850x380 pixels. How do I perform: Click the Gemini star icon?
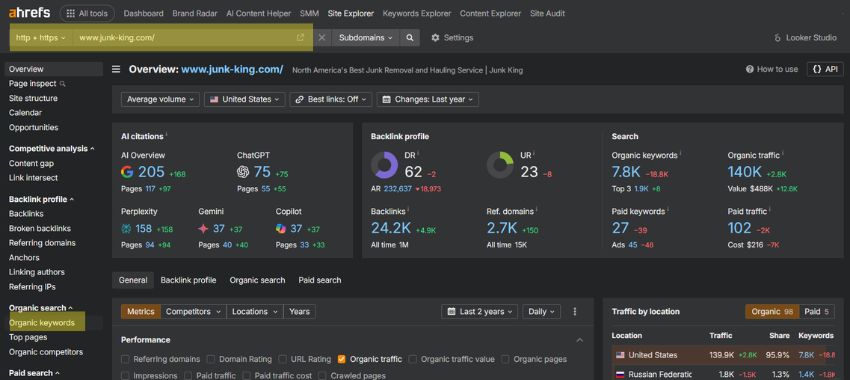[203, 229]
